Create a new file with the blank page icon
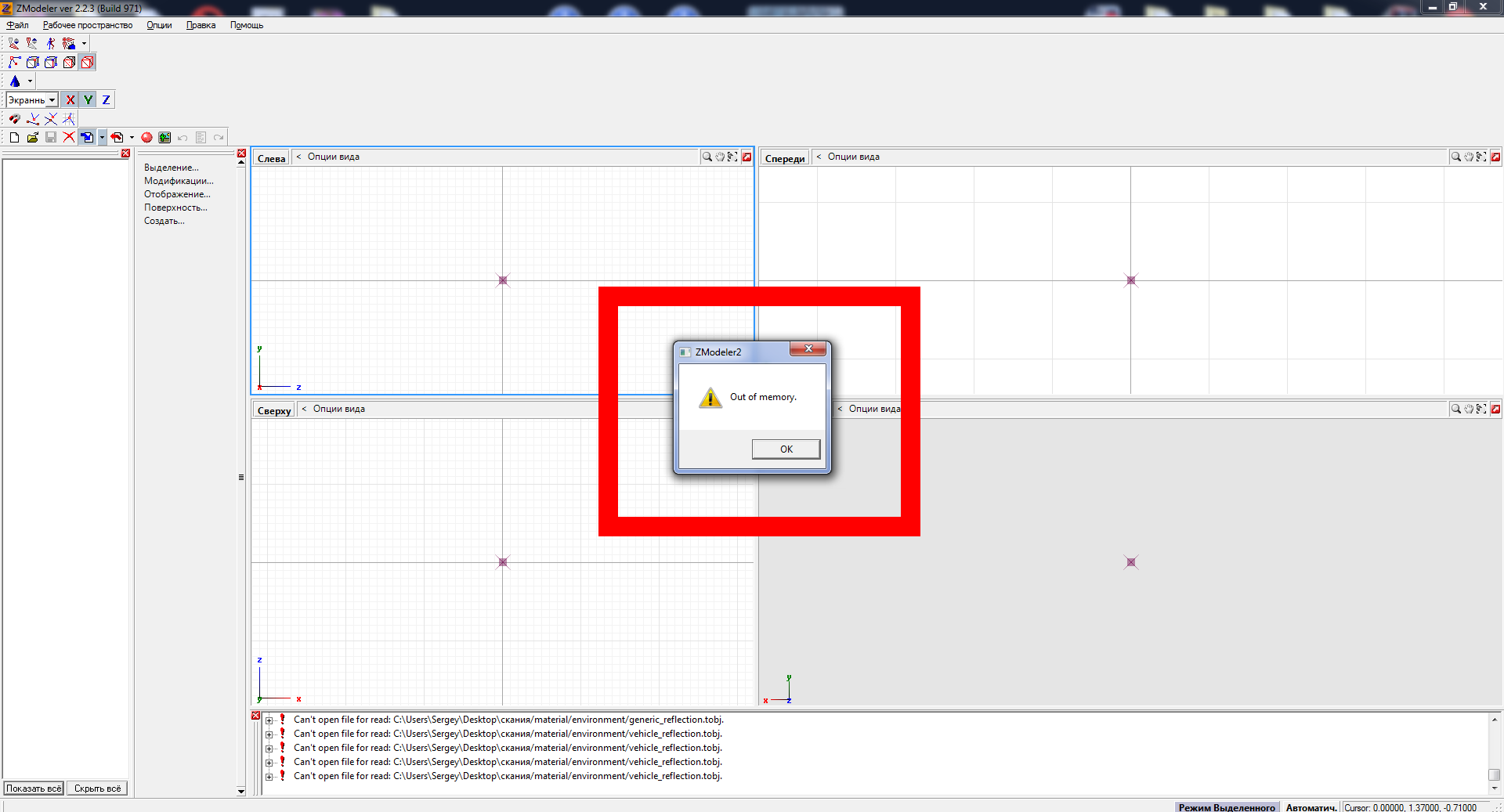 click(14, 137)
